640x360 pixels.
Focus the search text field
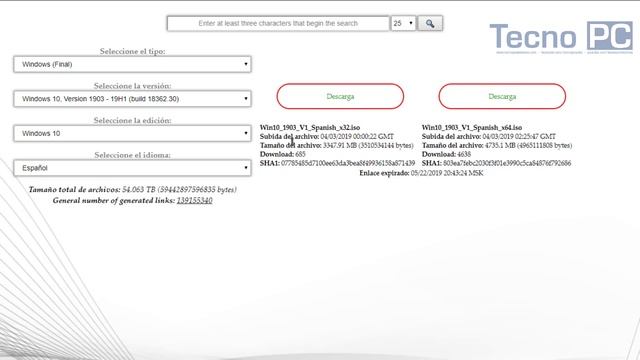tap(278, 23)
